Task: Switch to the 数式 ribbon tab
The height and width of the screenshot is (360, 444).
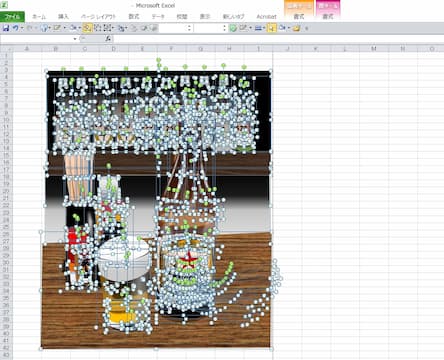Action: point(134,16)
